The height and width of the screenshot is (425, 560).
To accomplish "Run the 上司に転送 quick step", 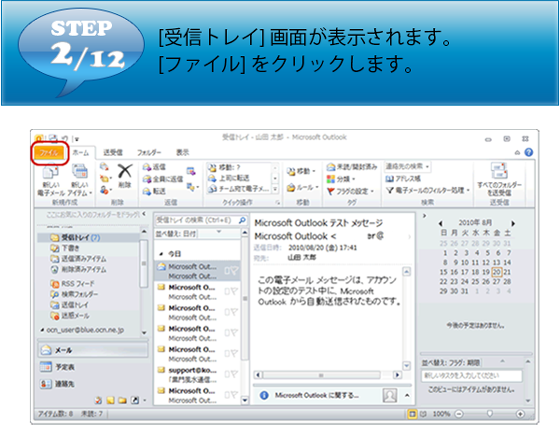I will [229, 178].
